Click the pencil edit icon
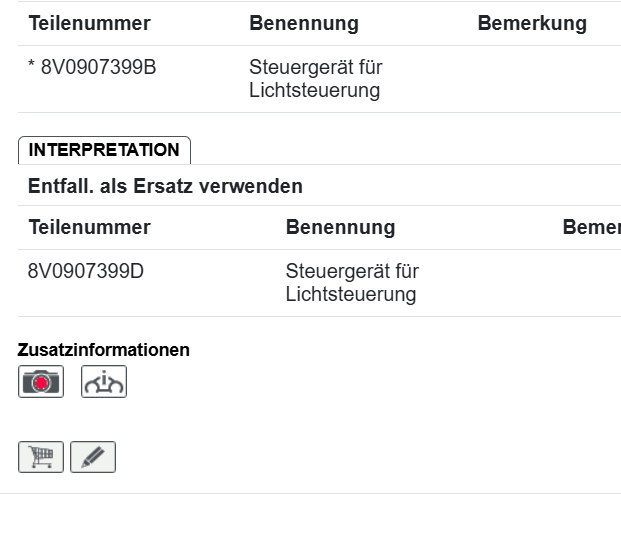The image size is (621, 553). pyautogui.click(x=93, y=457)
